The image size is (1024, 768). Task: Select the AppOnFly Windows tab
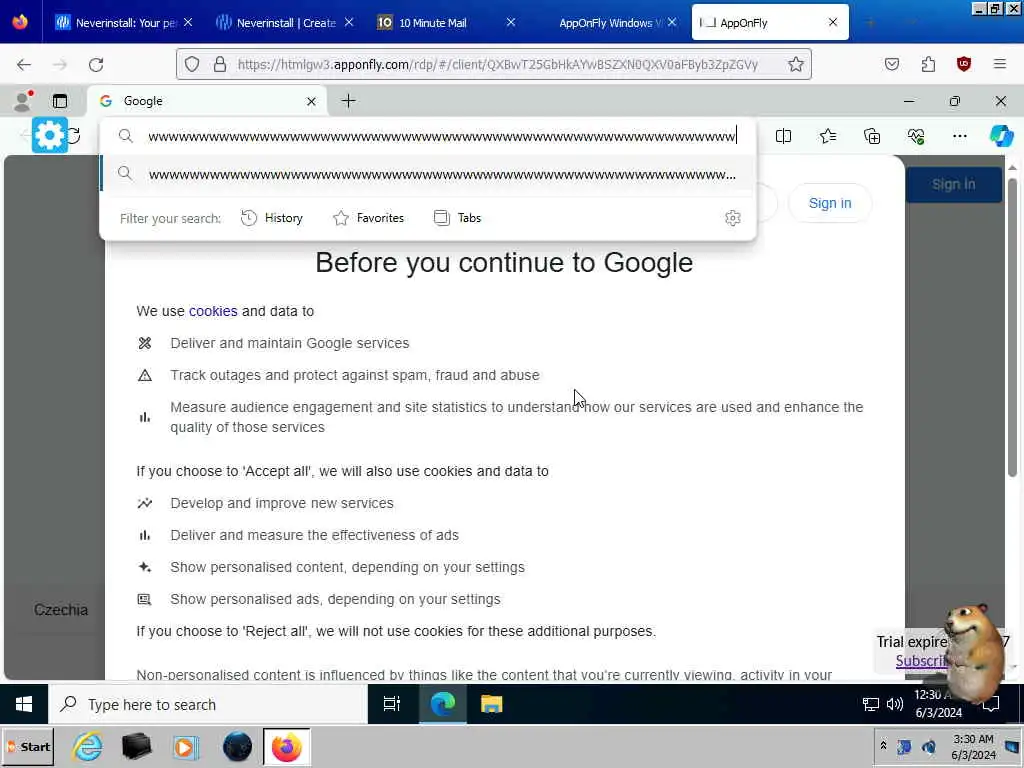pos(607,23)
